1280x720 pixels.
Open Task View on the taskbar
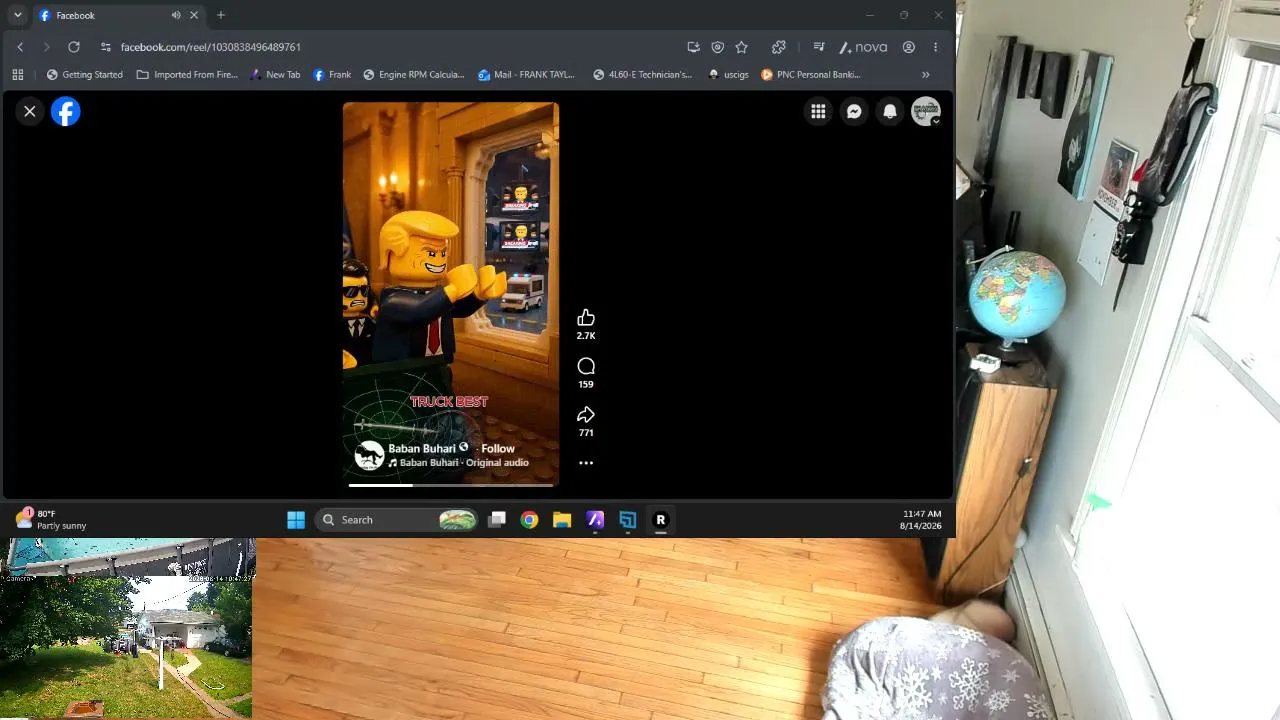497,520
